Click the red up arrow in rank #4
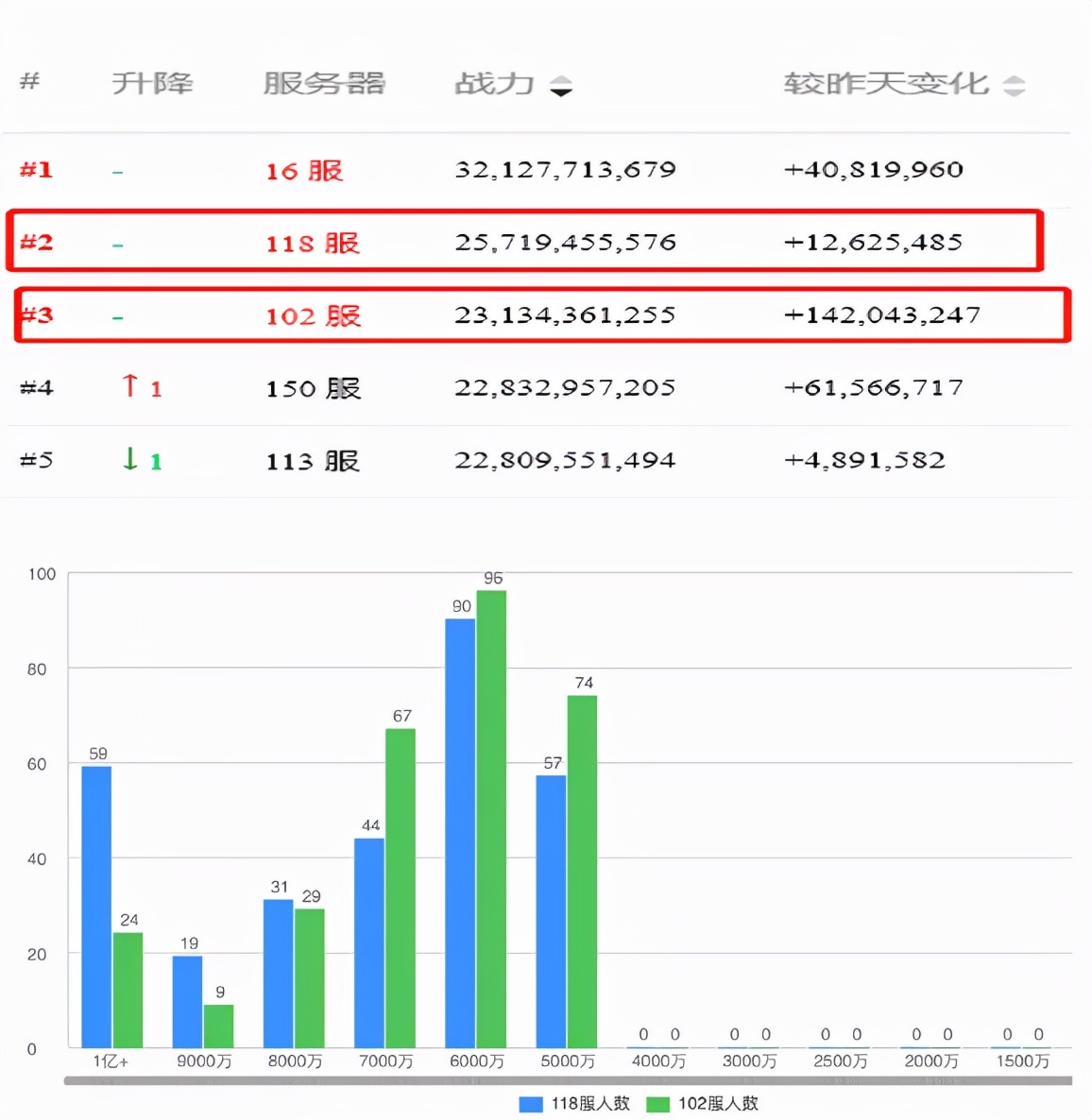The image size is (1092, 1120). point(129,385)
